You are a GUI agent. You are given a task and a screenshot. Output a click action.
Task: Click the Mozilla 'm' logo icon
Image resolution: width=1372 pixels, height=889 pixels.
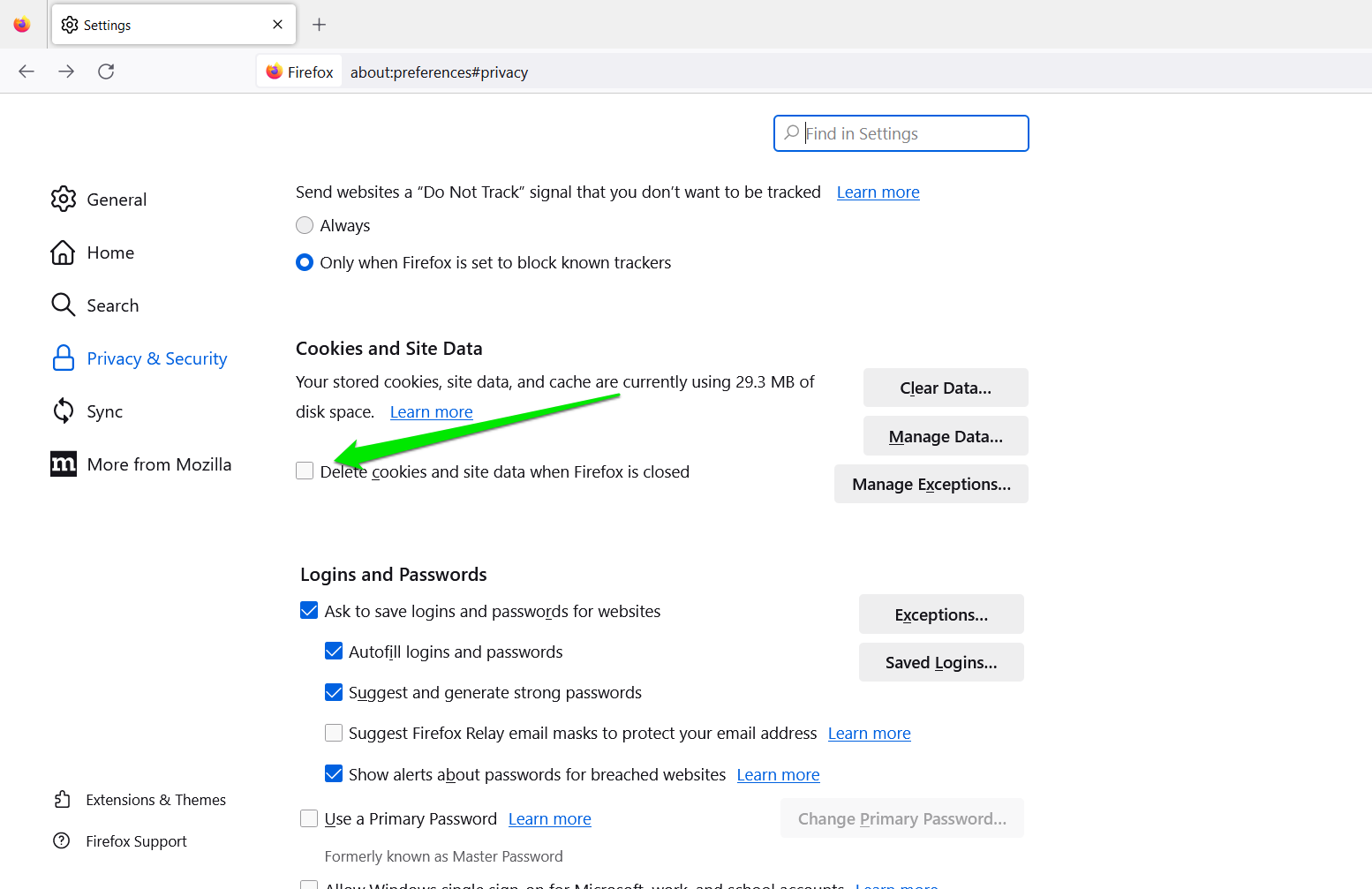pyautogui.click(x=64, y=464)
